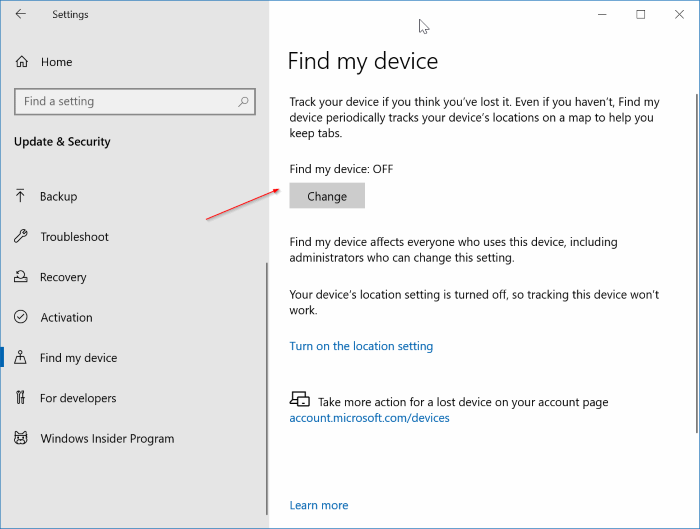Click the Find my device person icon
700x529 pixels.
[20, 357]
